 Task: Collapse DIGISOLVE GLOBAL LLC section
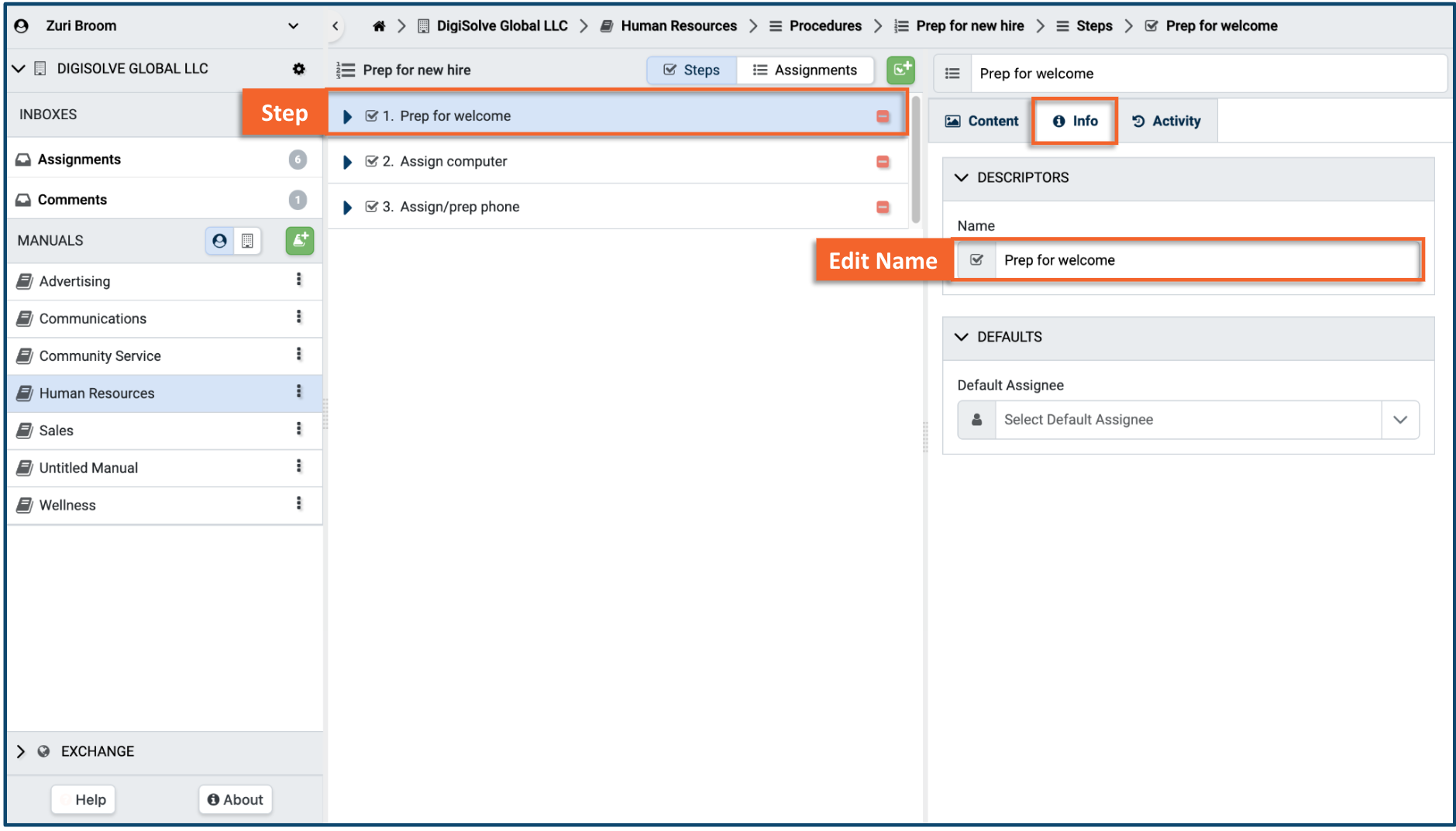[x=19, y=69]
